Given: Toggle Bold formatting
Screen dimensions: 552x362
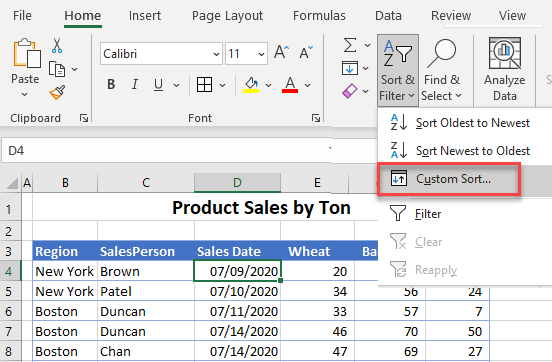Looking at the screenshot, I should [111, 85].
